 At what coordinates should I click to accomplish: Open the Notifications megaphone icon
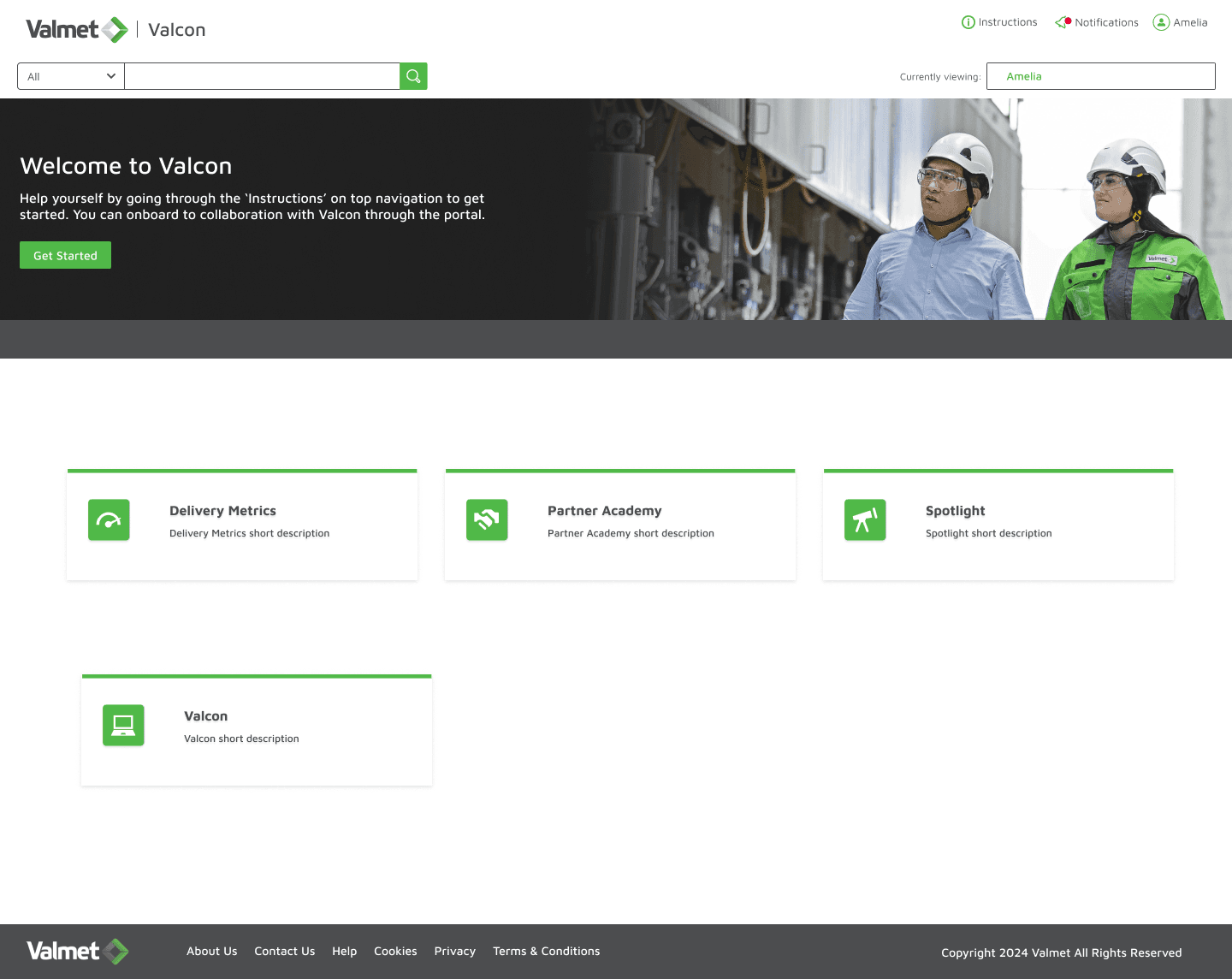click(1063, 22)
